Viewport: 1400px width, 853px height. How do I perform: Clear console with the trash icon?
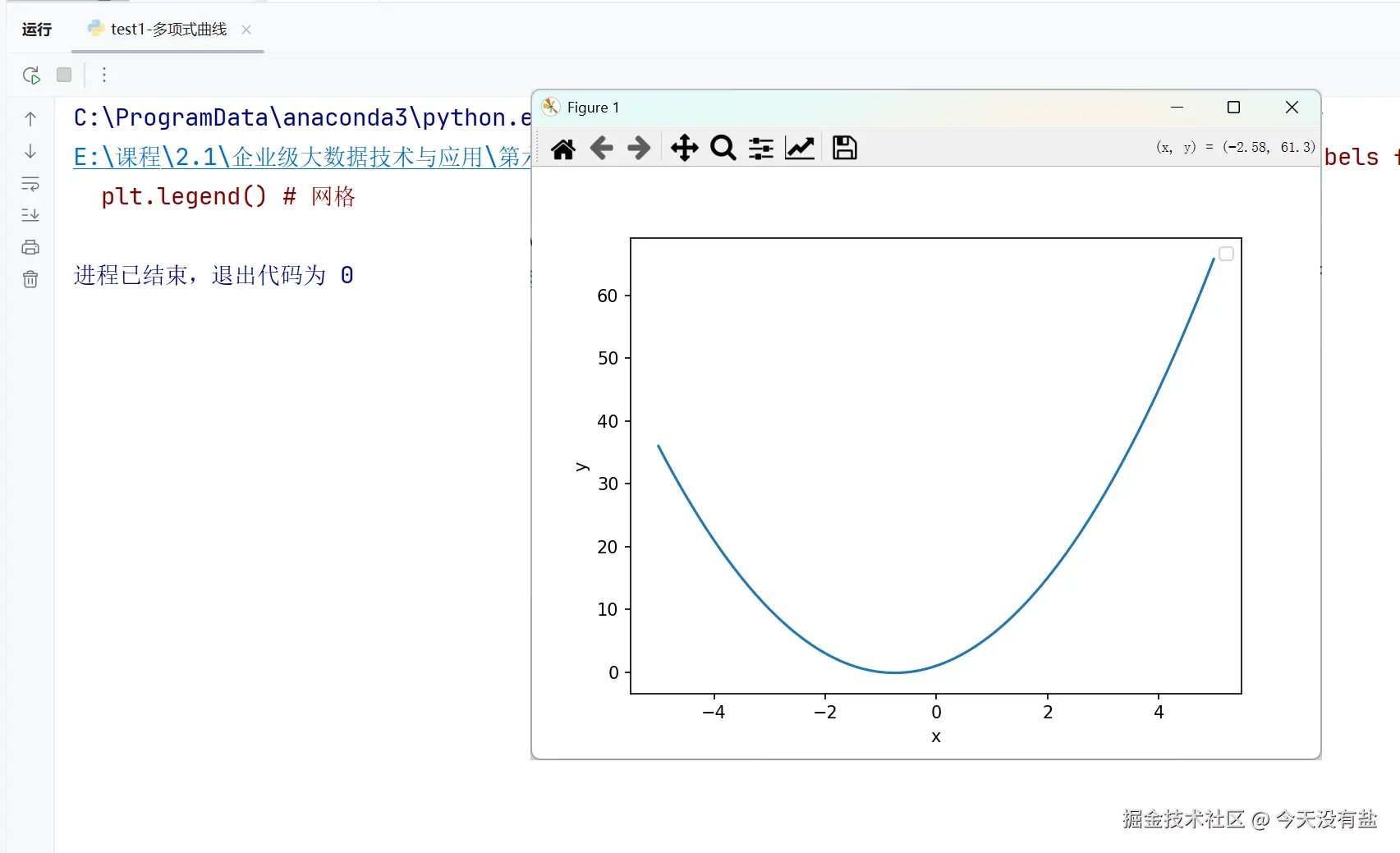coord(30,279)
